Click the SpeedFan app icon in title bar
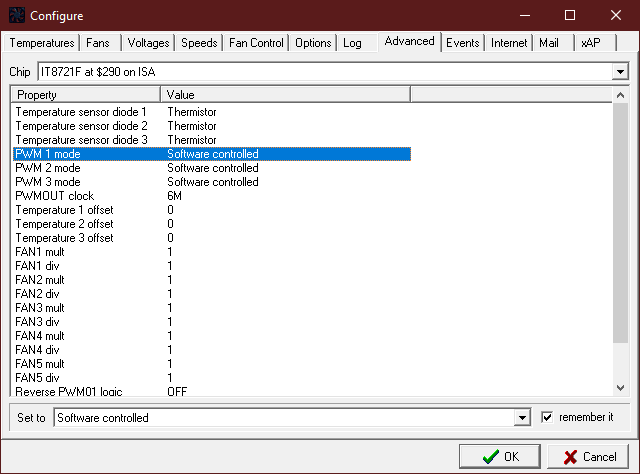 pos(17,15)
